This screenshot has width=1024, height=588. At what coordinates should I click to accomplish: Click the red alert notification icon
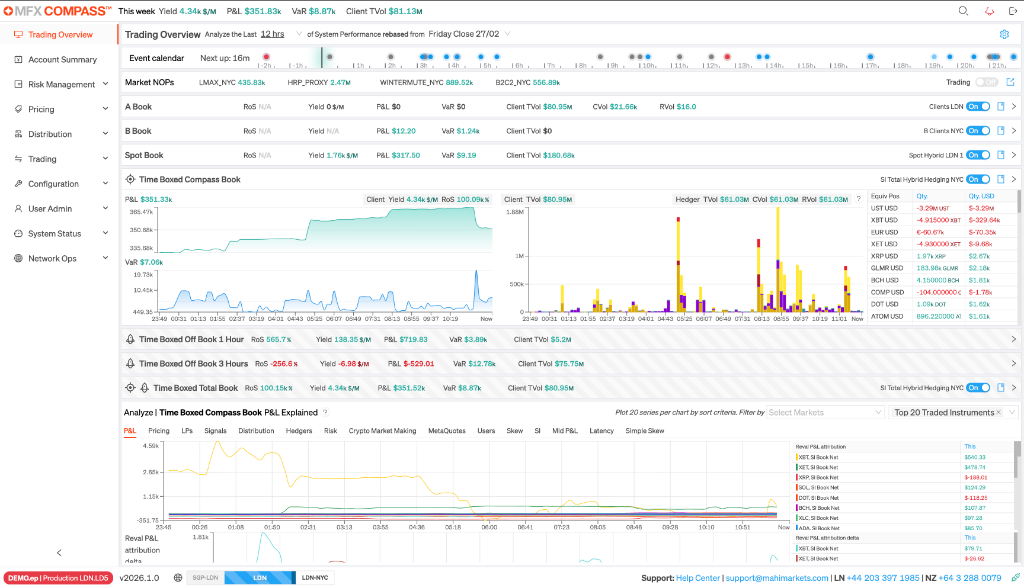click(x=989, y=11)
